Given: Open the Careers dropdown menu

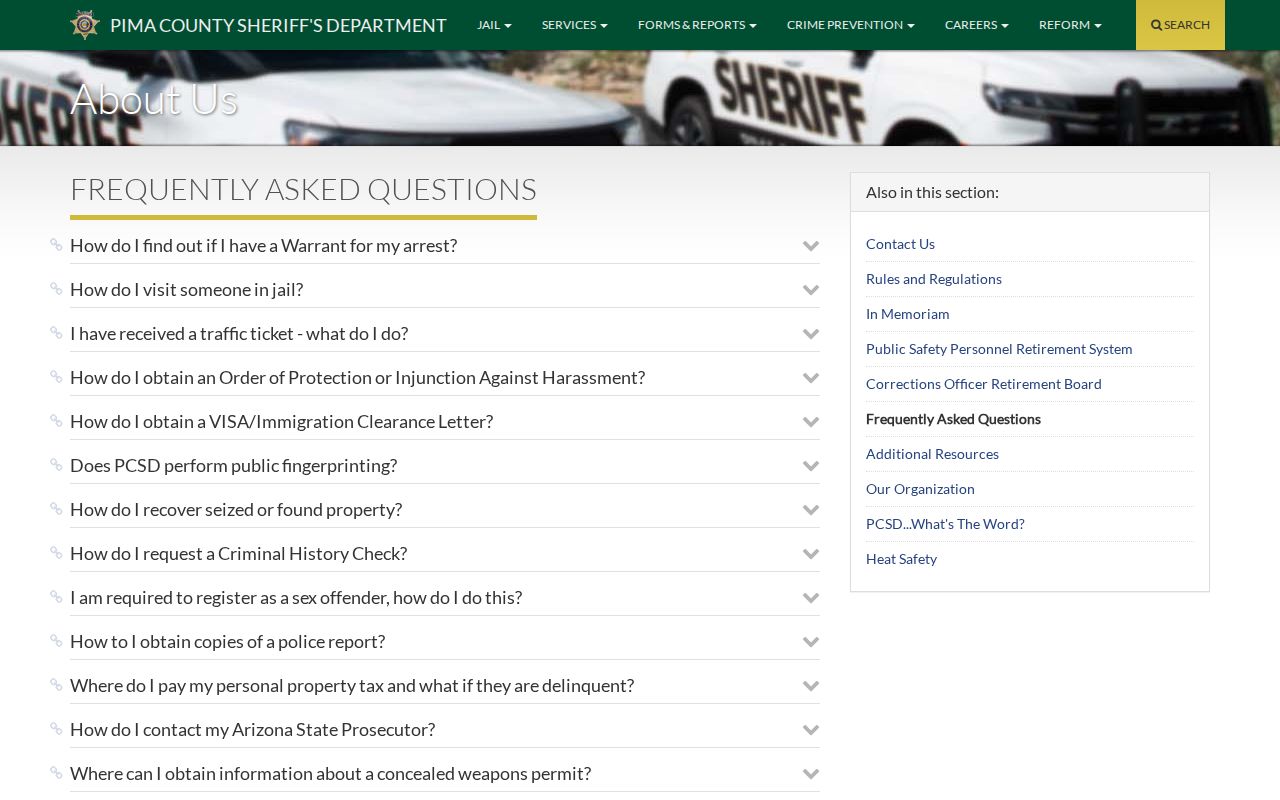Looking at the screenshot, I should tap(977, 25).
